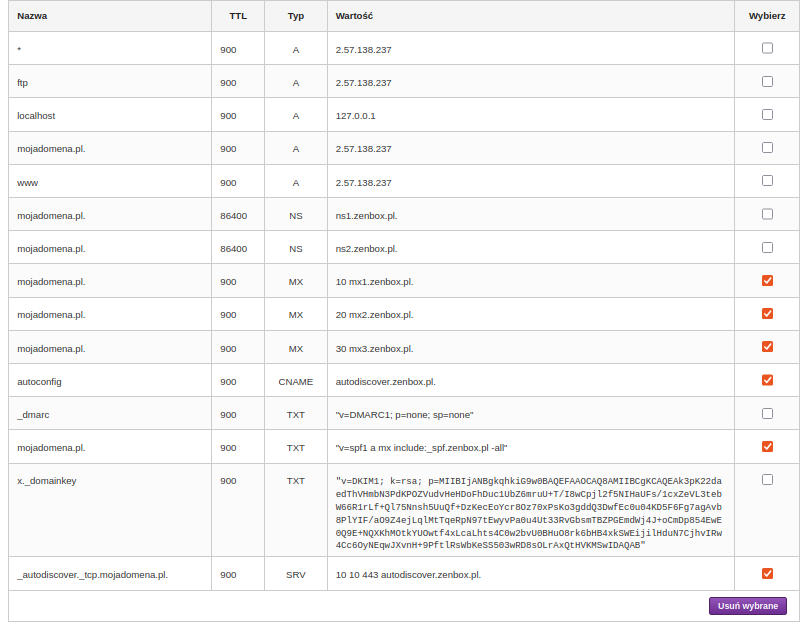Select the ftp record checkbox
The width and height of the screenshot is (811, 624).
767,81
